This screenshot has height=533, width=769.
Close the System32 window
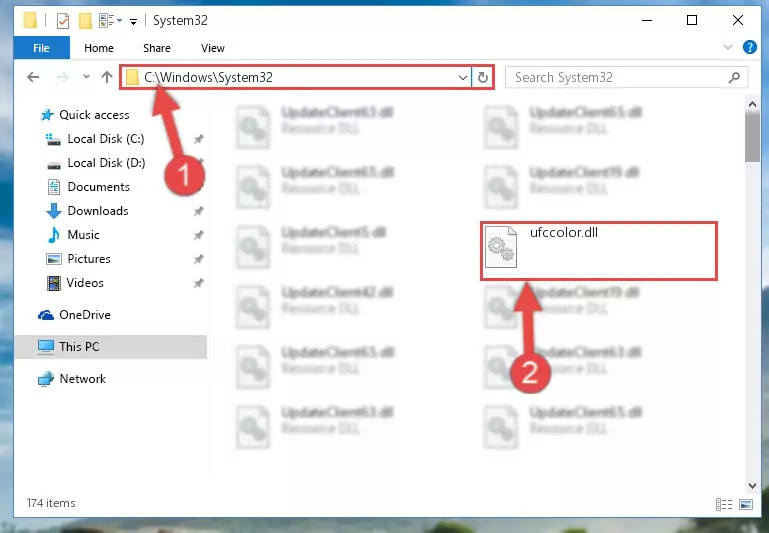click(738, 20)
